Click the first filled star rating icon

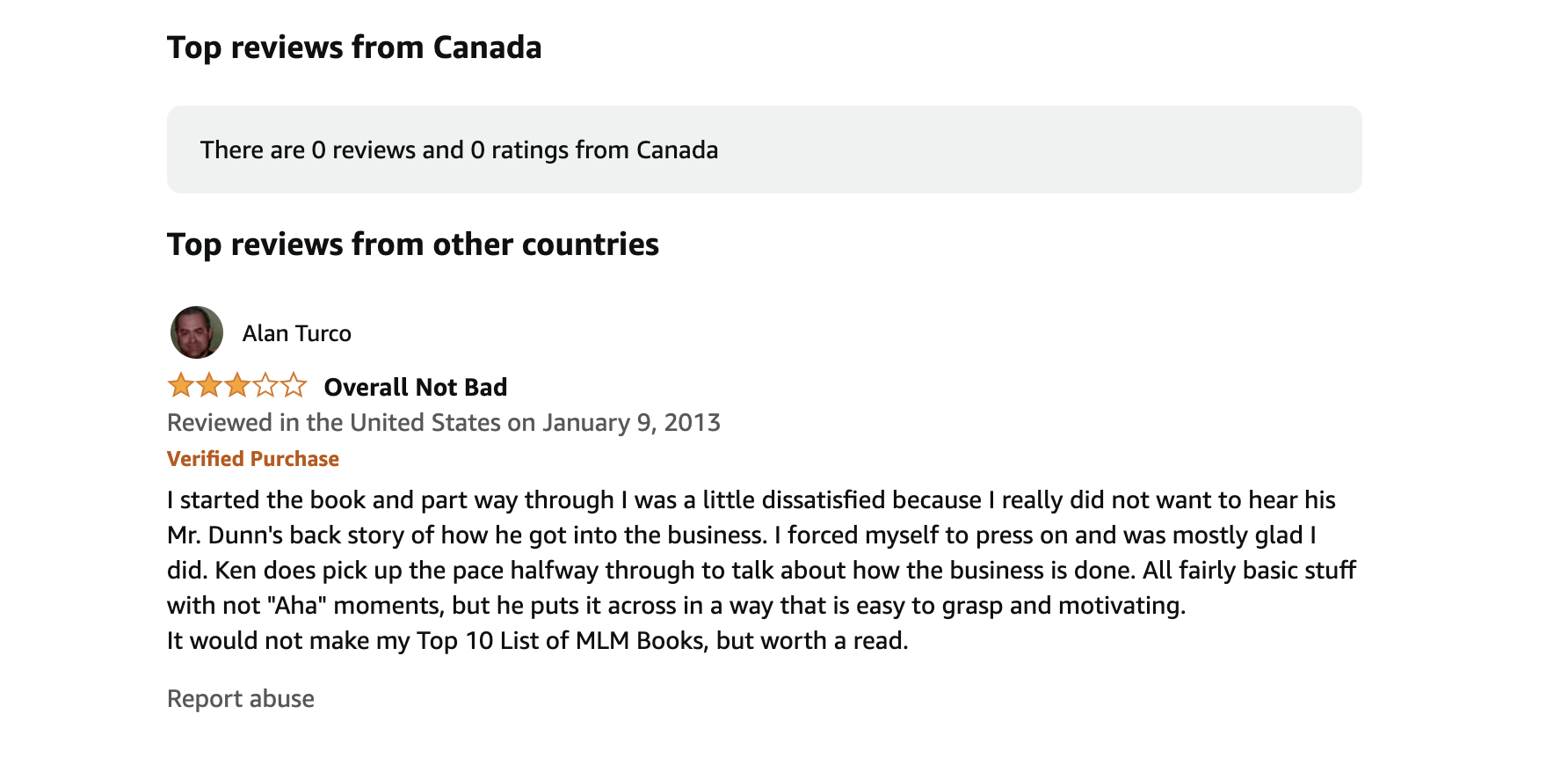[x=181, y=385]
